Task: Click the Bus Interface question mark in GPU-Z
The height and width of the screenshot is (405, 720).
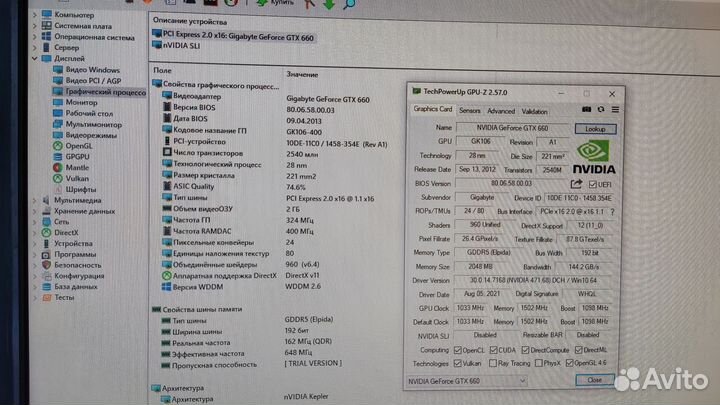Action: [612, 212]
